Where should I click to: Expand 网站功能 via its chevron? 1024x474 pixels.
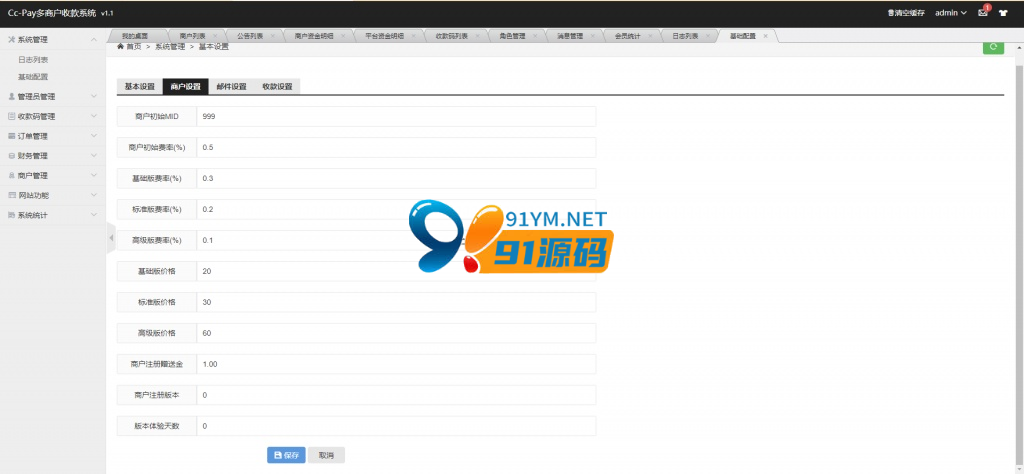pyautogui.click(x=94, y=195)
